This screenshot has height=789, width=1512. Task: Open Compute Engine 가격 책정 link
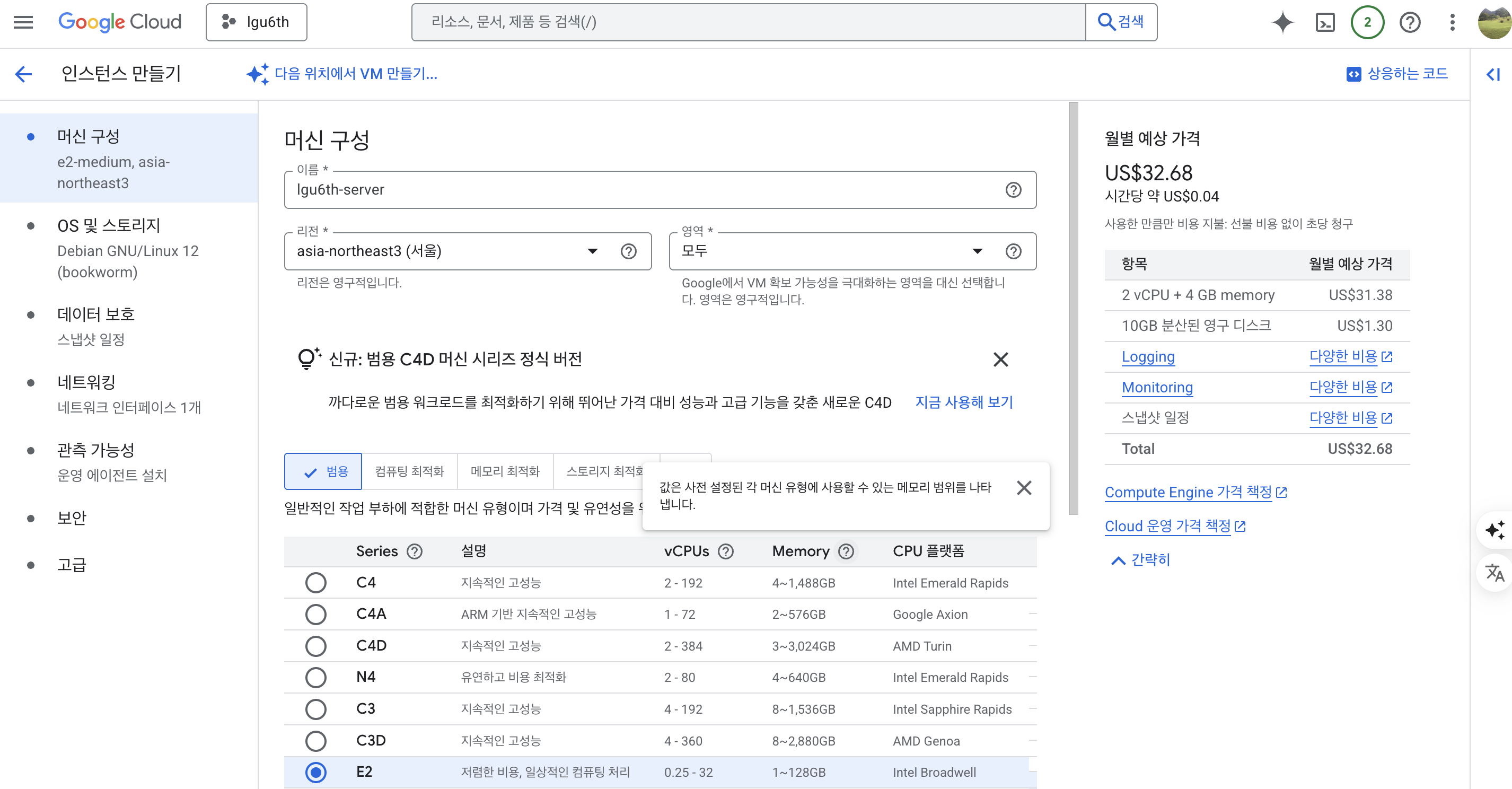tap(1195, 493)
